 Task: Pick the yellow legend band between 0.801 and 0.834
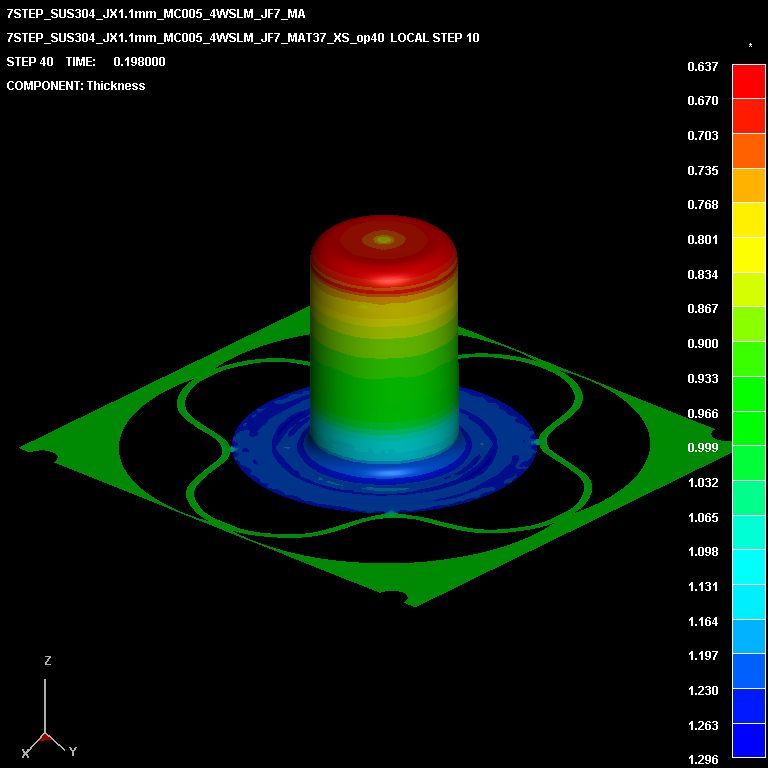tap(748, 255)
